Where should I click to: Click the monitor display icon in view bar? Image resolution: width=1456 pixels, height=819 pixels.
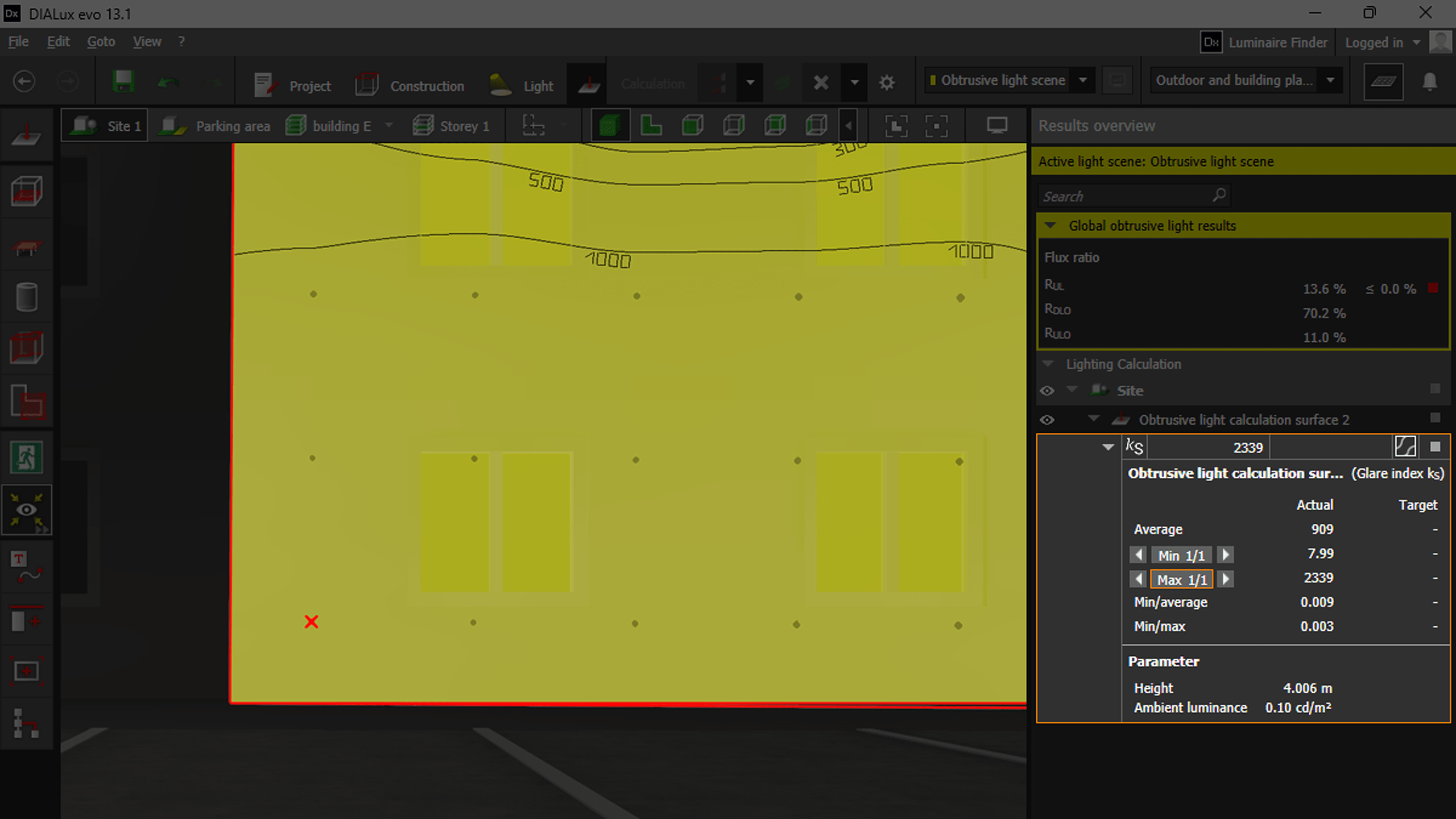(x=996, y=125)
